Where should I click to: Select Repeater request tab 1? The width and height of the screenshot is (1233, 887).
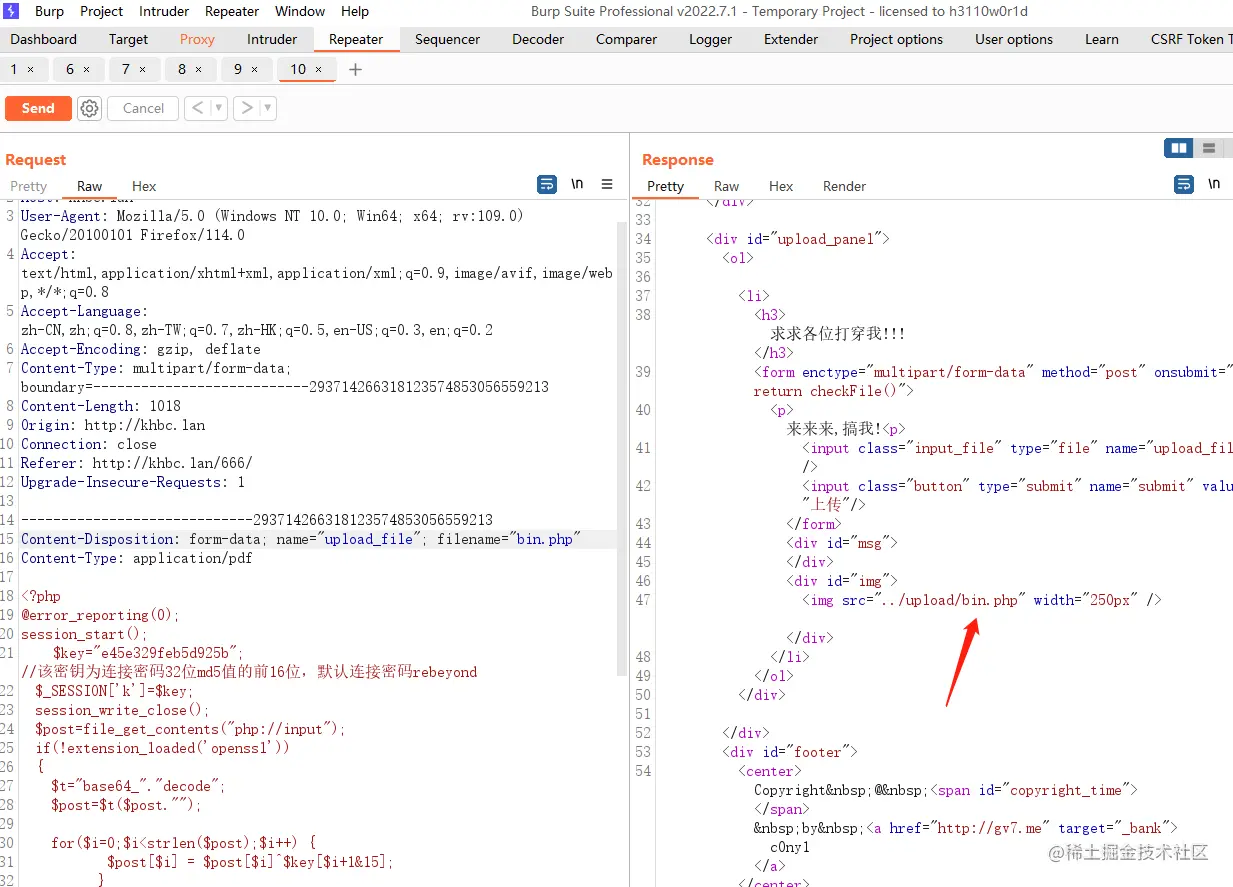click(14, 69)
